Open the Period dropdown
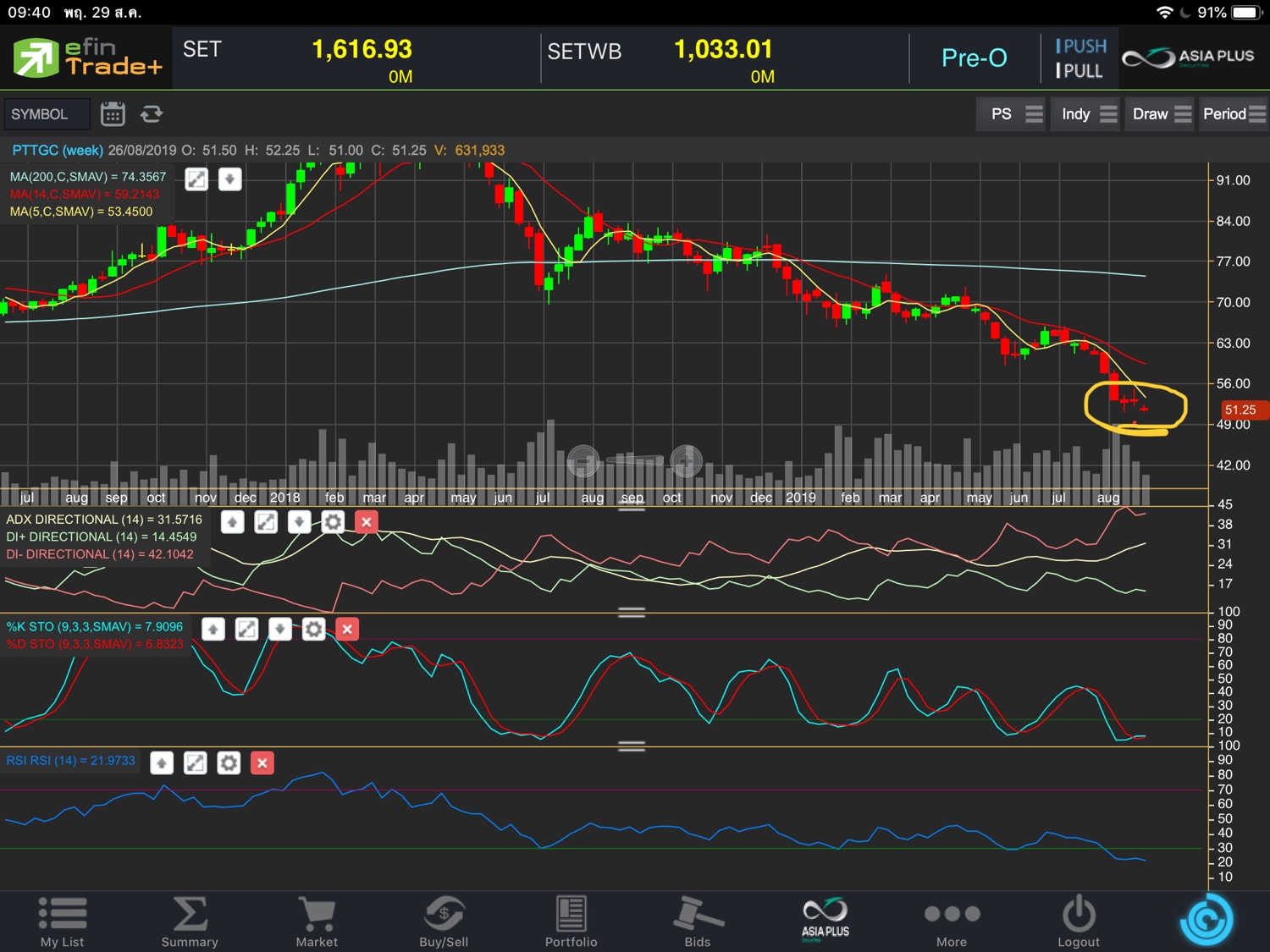Screen dimensions: 1270x952 tap(1234, 114)
